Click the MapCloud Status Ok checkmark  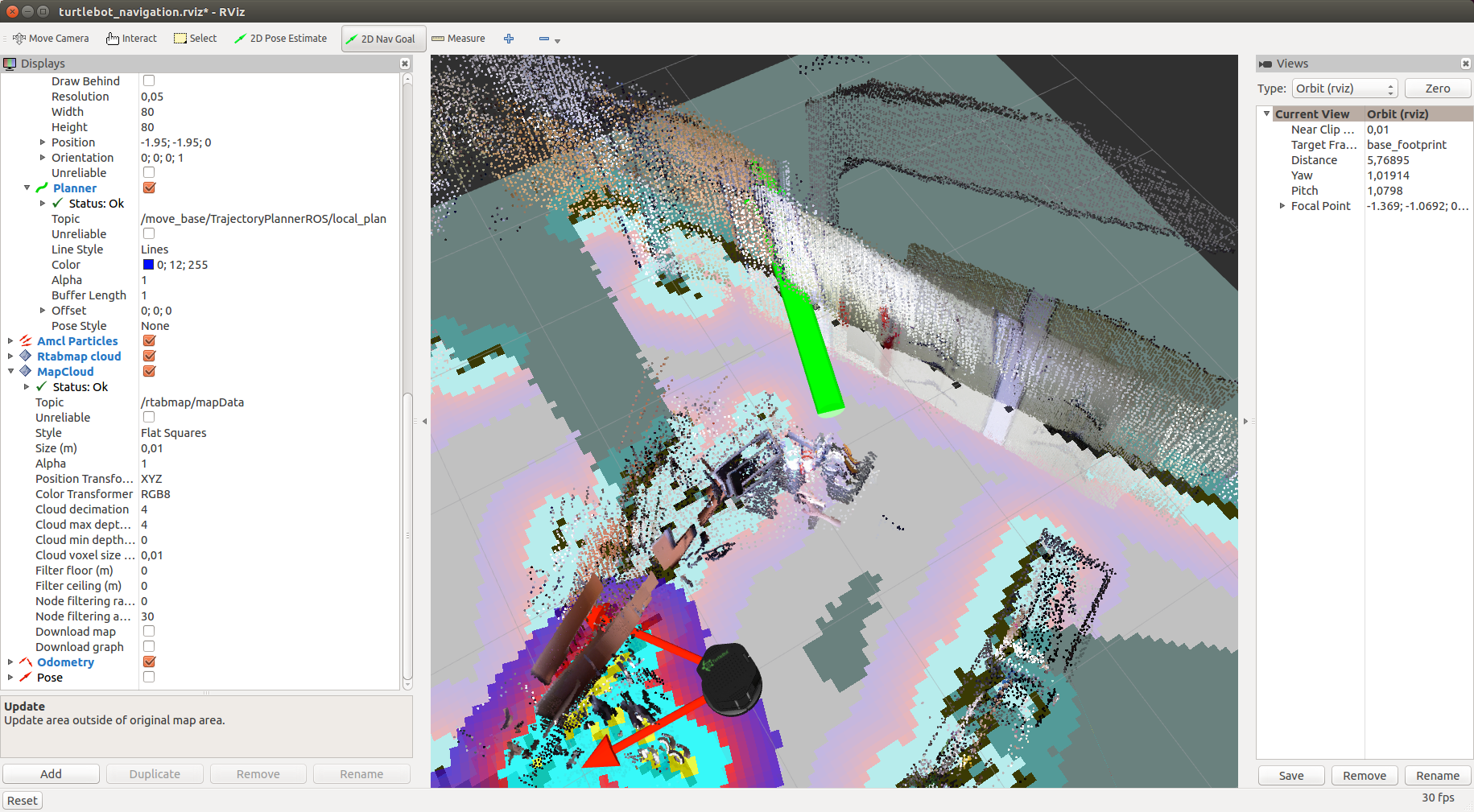pyautogui.click(x=42, y=387)
